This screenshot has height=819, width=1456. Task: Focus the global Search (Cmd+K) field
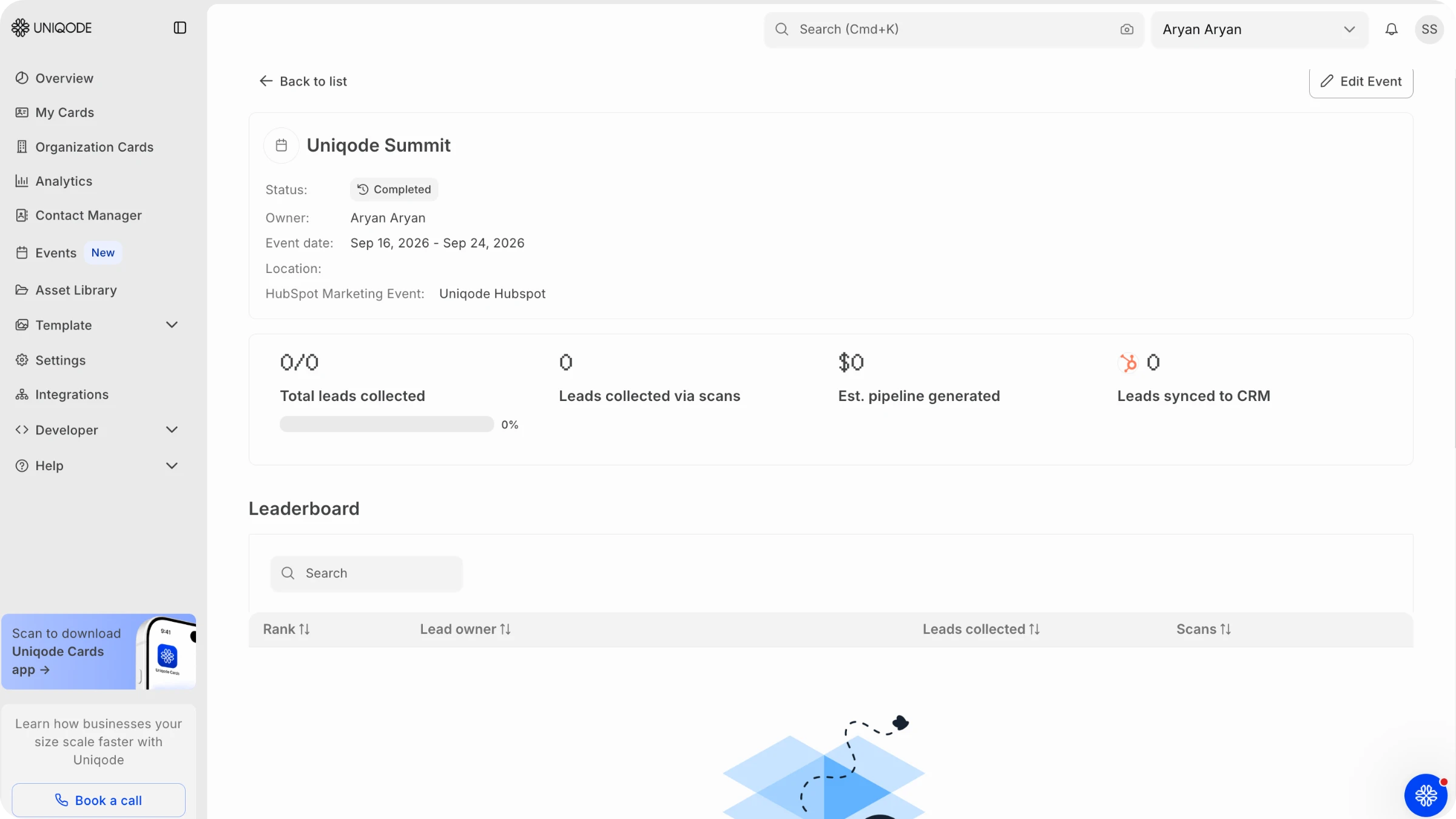click(954, 29)
